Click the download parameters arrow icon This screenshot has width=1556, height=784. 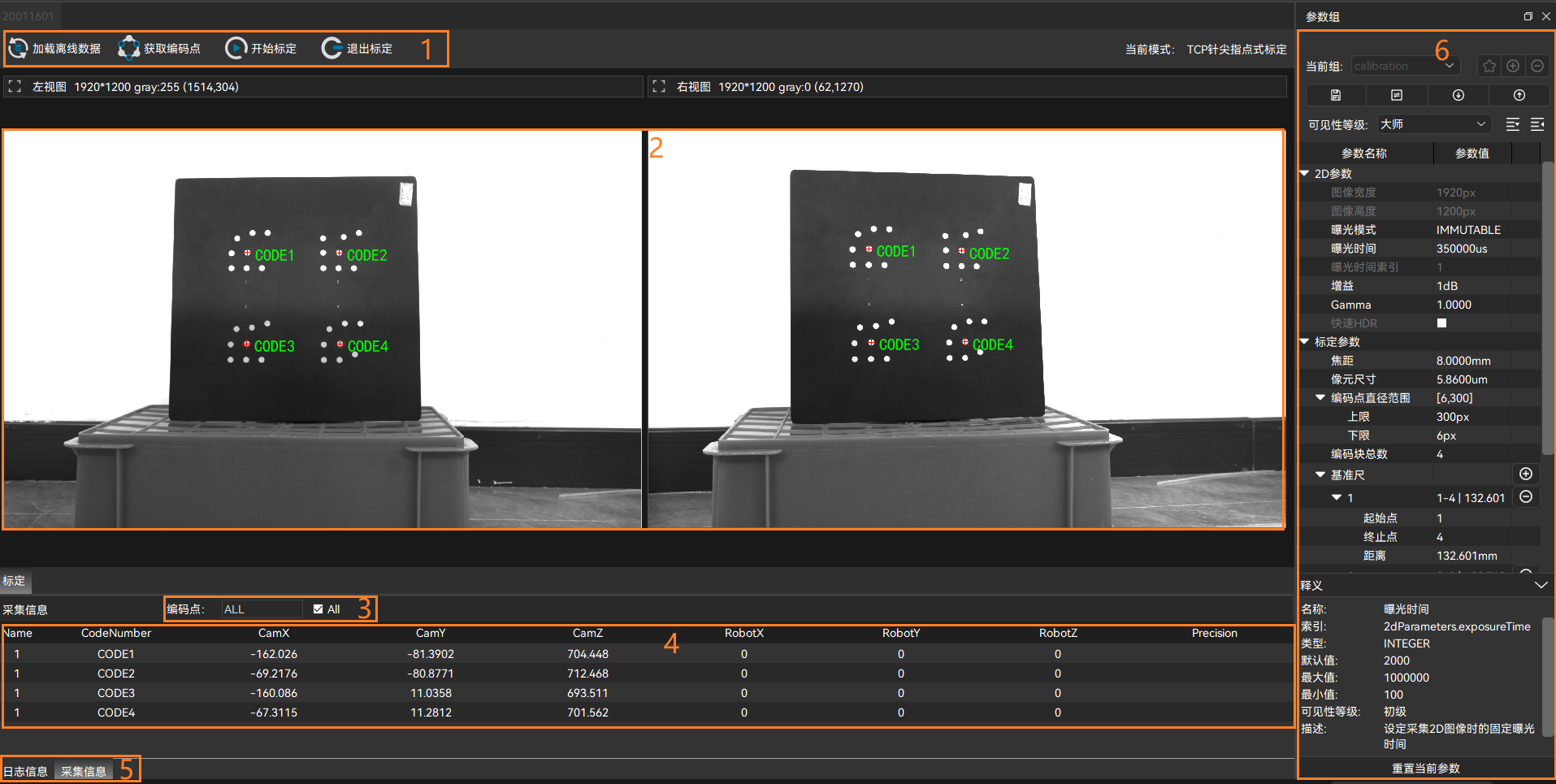pyautogui.click(x=1458, y=95)
